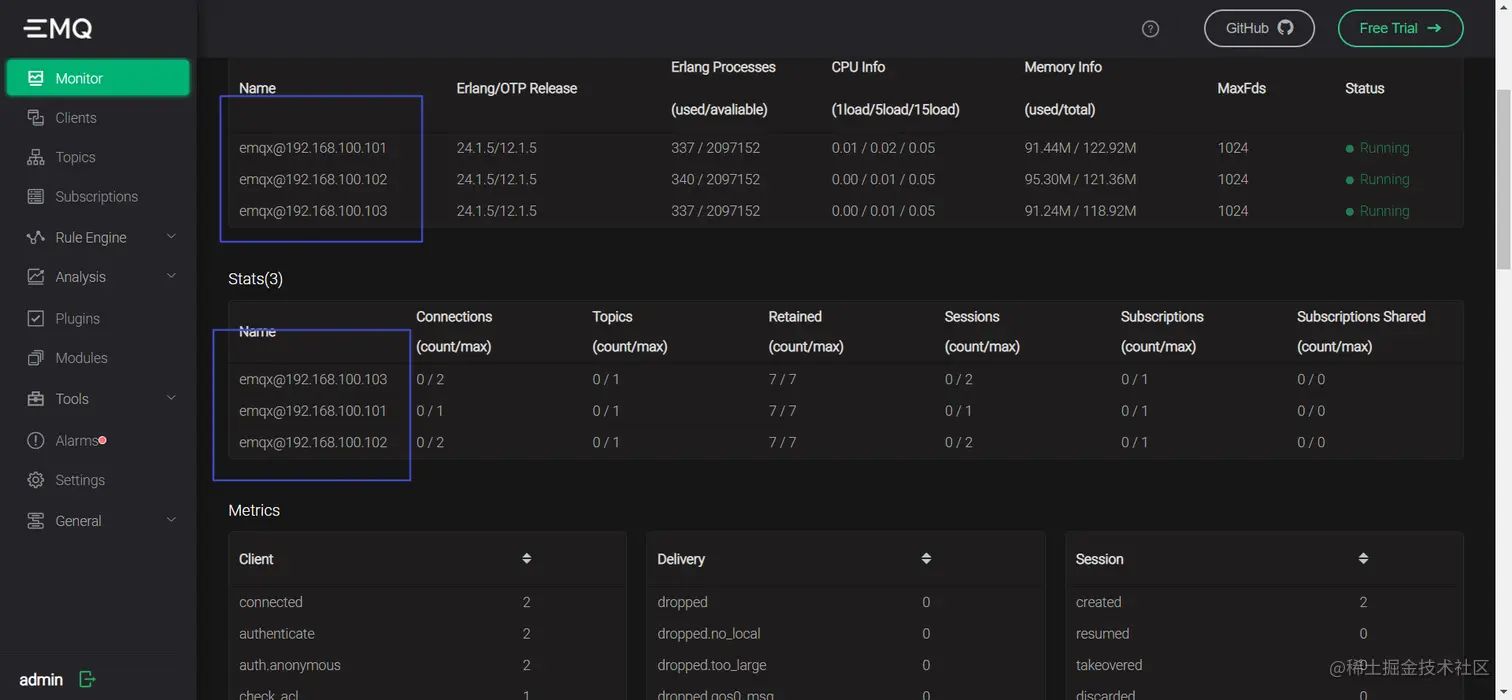Click the admin username
Image resolution: width=1512 pixels, height=700 pixels.
click(41, 680)
